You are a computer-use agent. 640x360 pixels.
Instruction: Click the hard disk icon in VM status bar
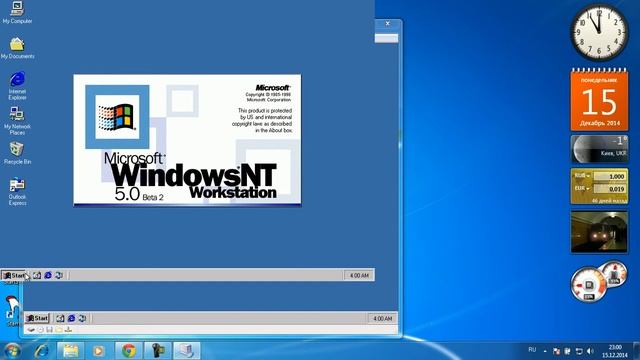tap(31, 329)
